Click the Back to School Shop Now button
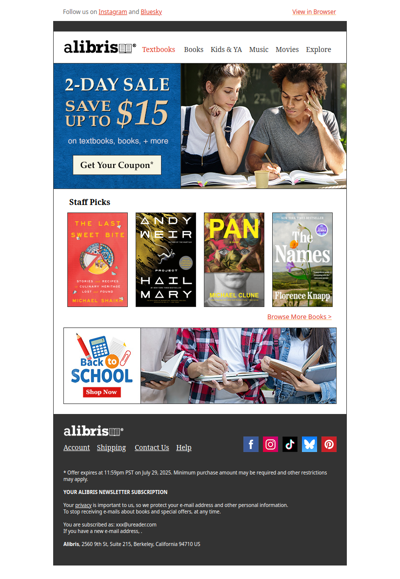Viewport: 400px width, 579px height. click(x=102, y=392)
